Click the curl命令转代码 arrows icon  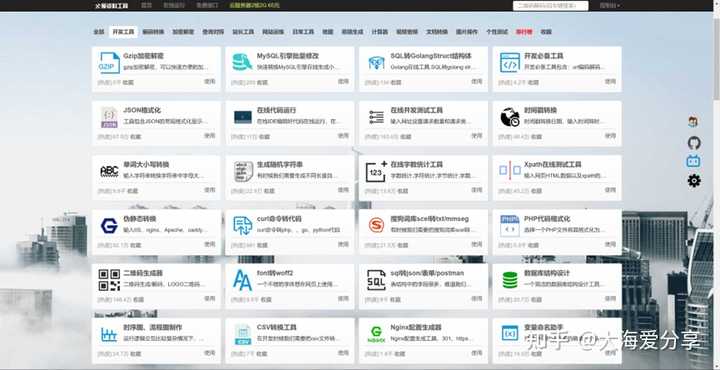[242, 226]
